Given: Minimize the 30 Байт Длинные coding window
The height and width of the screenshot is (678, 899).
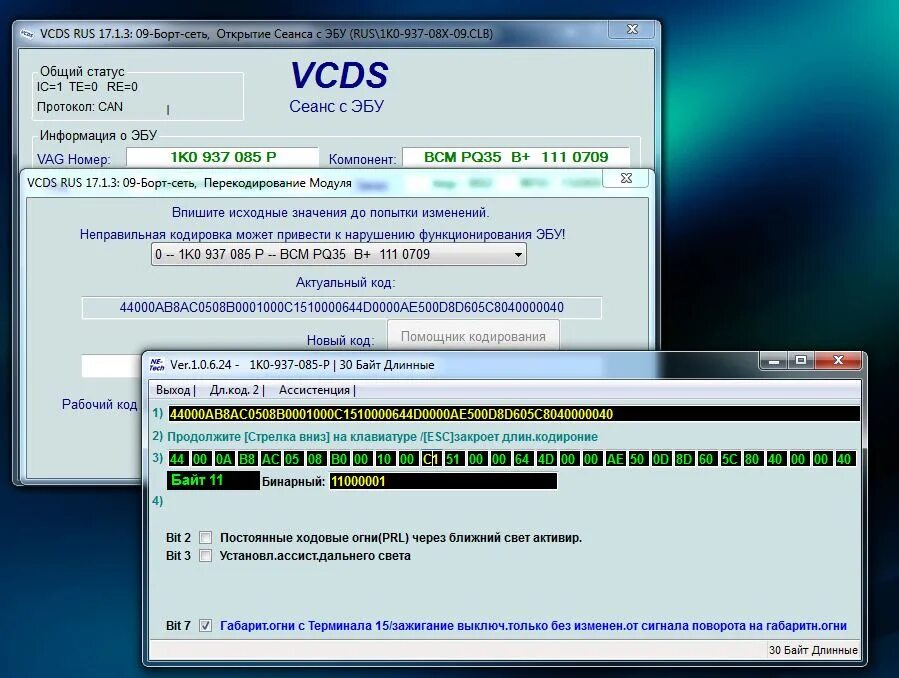Looking at the screenshot, I should [774, 360].
